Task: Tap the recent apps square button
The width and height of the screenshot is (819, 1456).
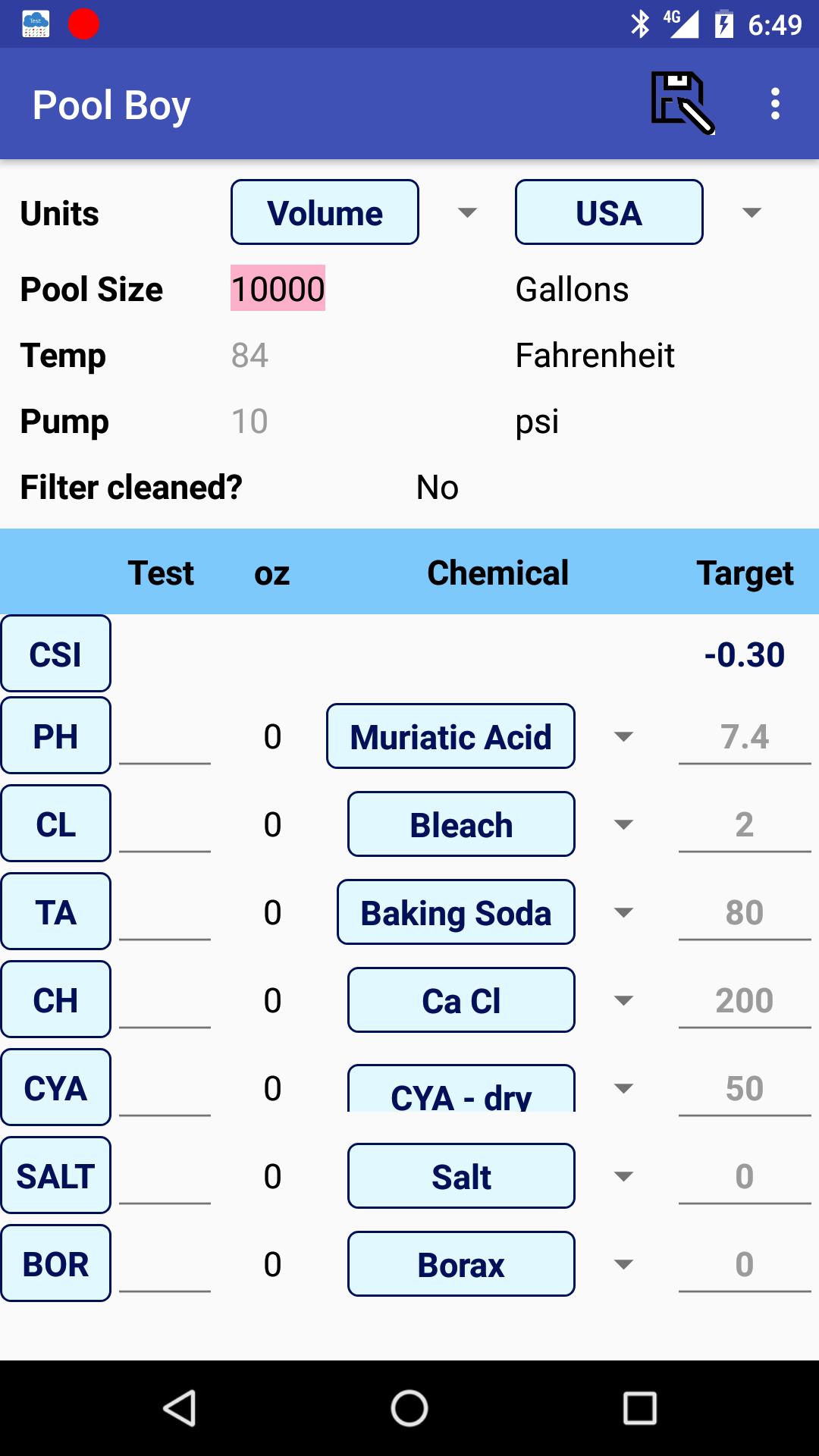Action: pos(639,1408)
